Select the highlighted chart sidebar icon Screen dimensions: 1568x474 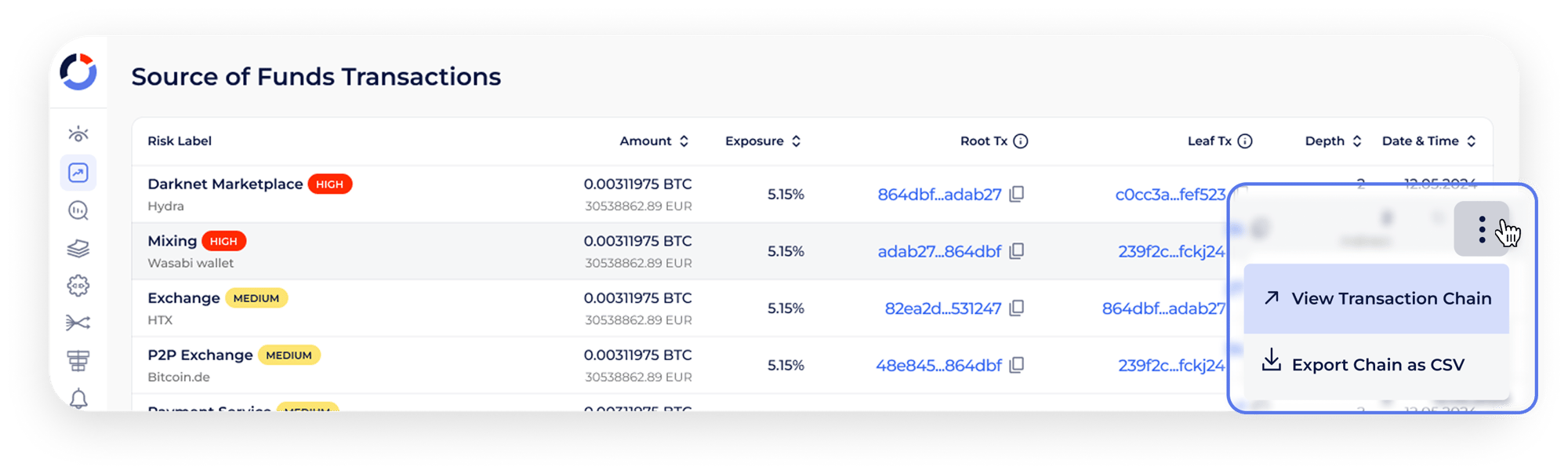tap(78, 173)
